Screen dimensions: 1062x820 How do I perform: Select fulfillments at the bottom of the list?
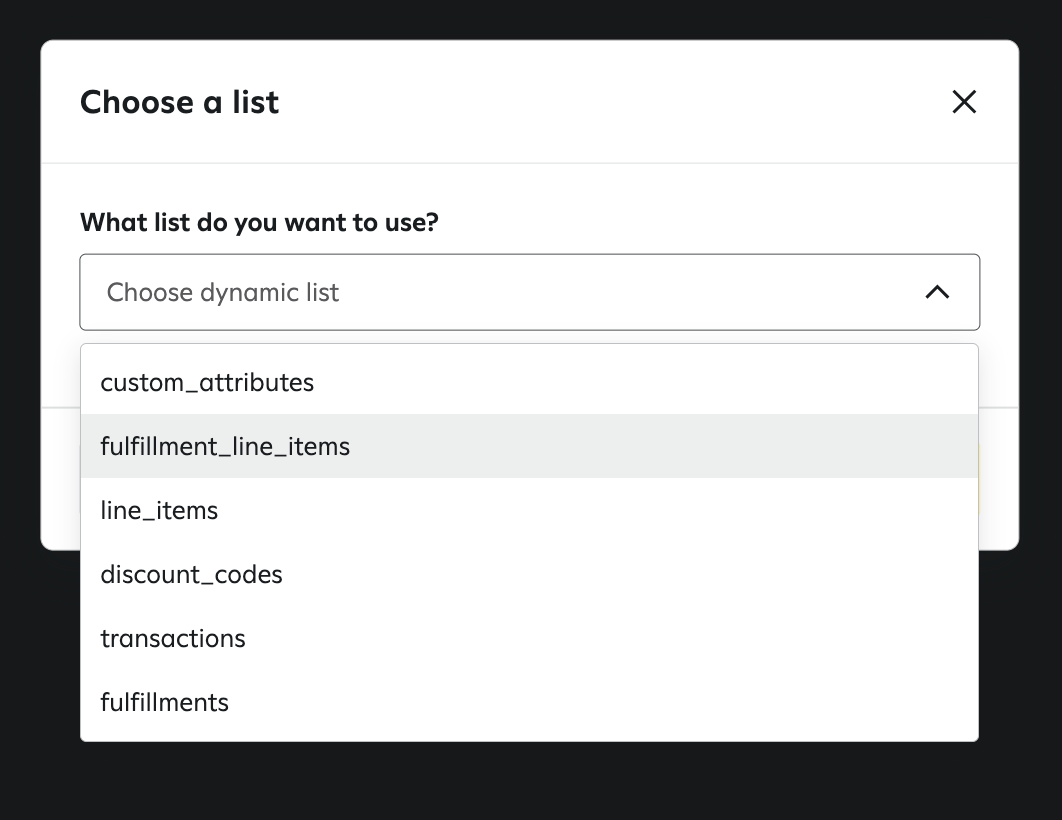click(165, 702)
